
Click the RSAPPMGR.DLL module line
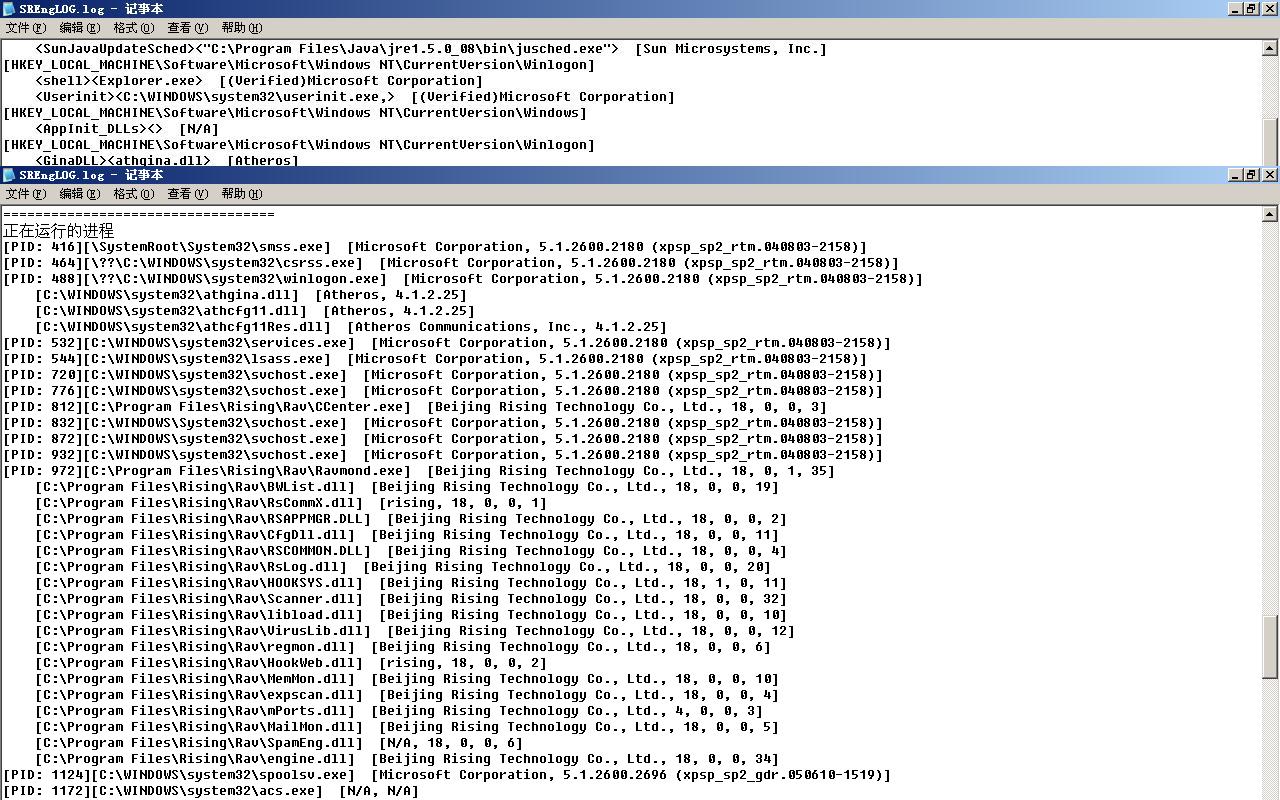pos(411,519)
